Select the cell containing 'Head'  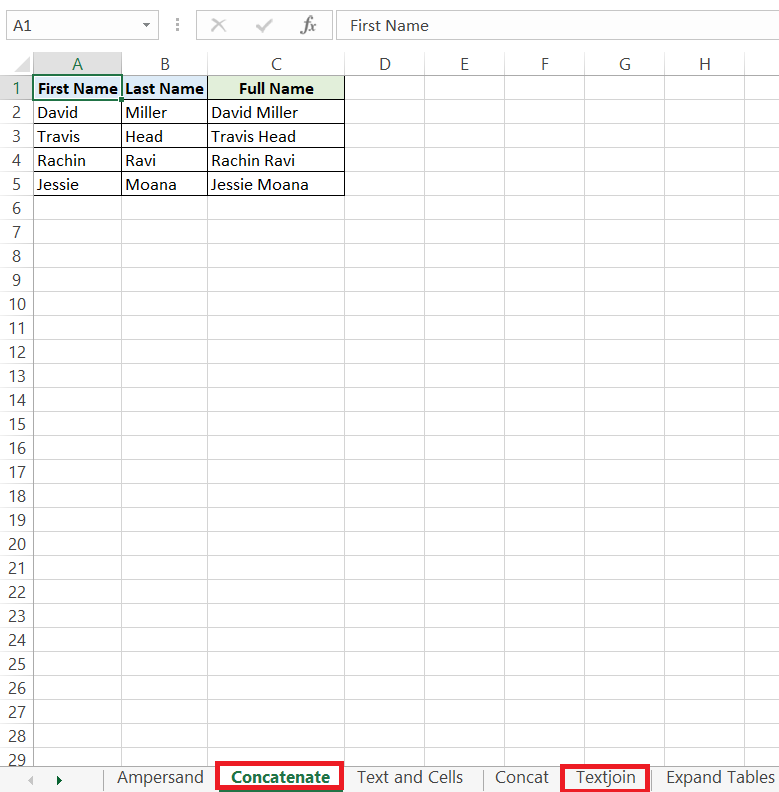click(165, 136)
